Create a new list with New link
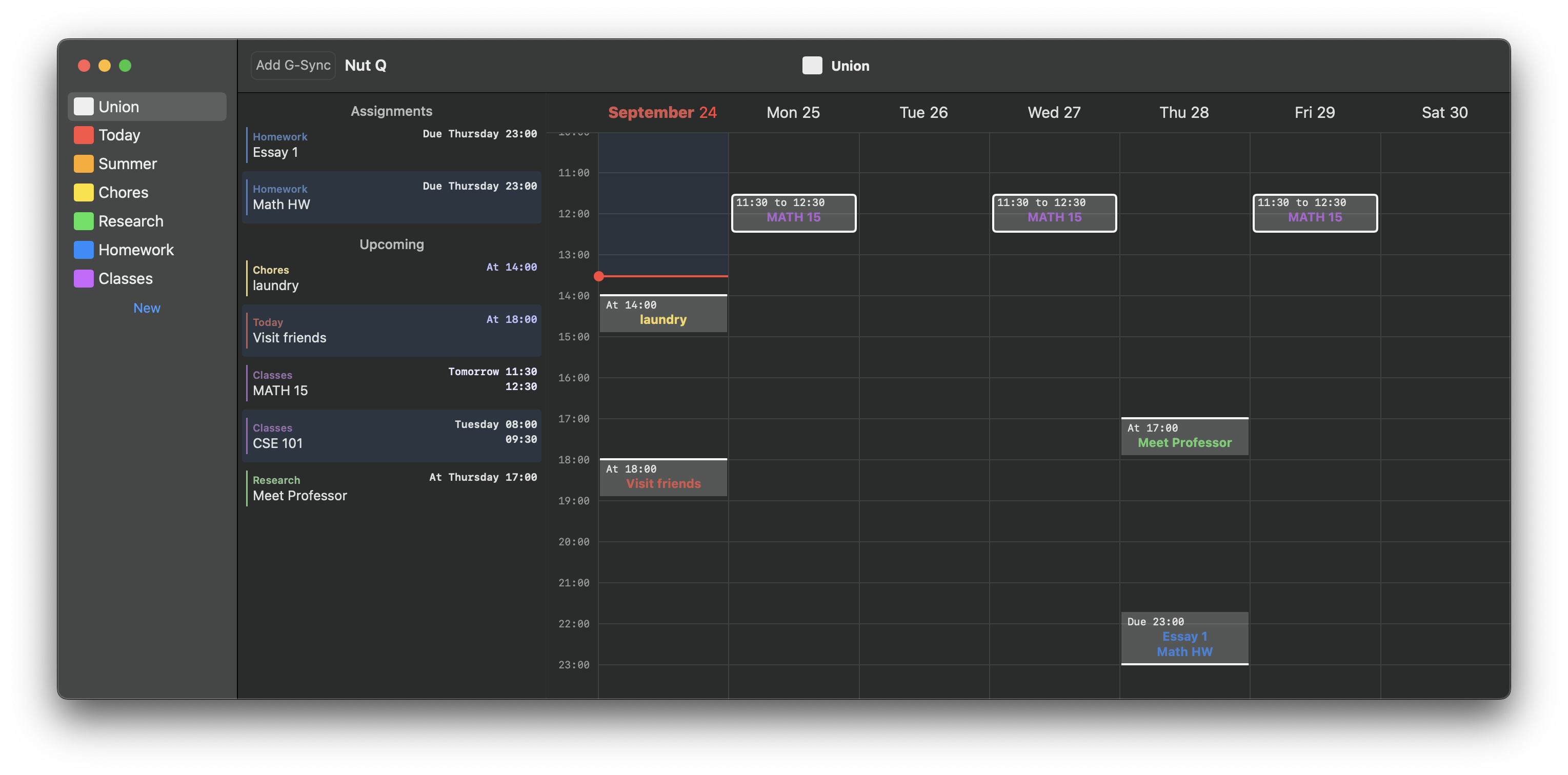This screenshot has width=1568, height=775. click(x=147, y=308)
